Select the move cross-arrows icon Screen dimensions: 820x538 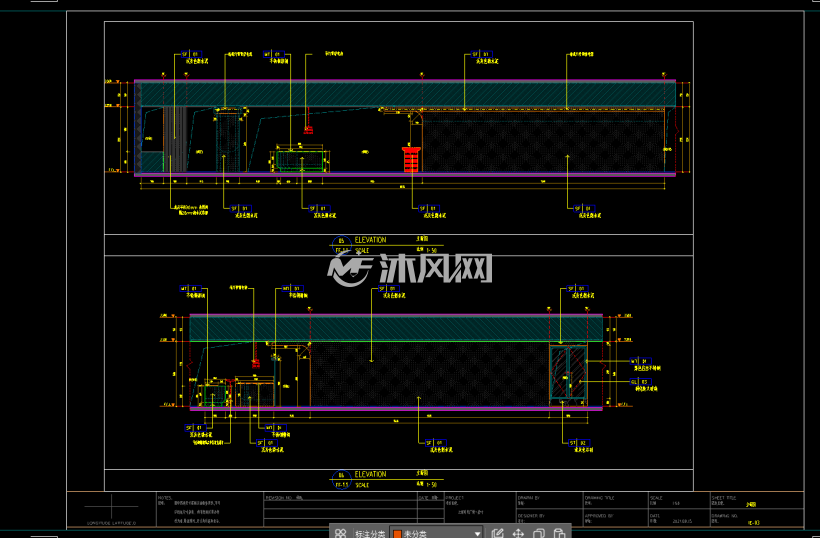pyautogui.click(x=518, y=533)
